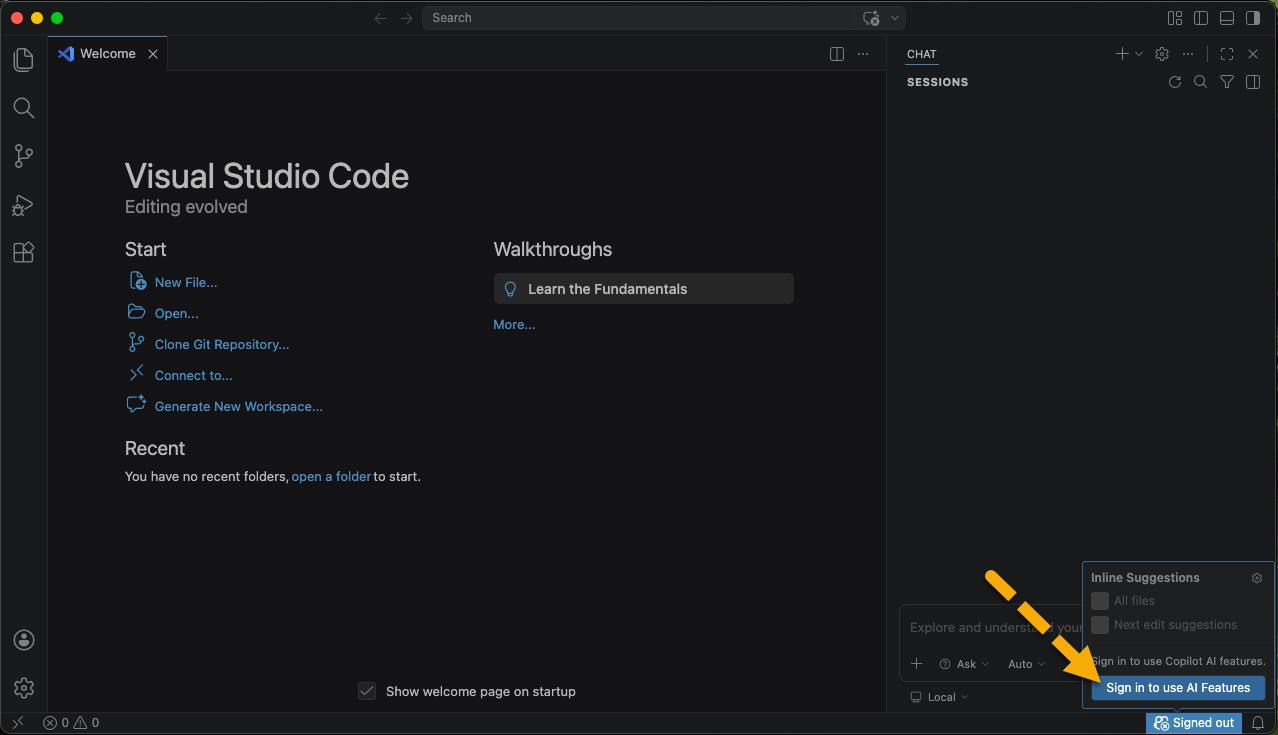Click the Search icon in activity bar
This screenshot has width=1278, height=735.
tap(24, 108)
